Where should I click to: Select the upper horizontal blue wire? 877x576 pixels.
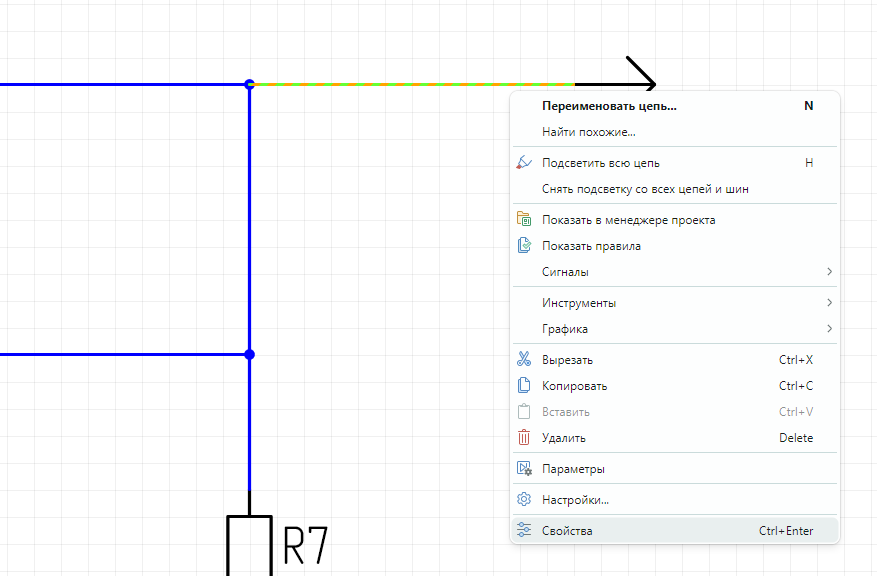click(x=123, y=84)
